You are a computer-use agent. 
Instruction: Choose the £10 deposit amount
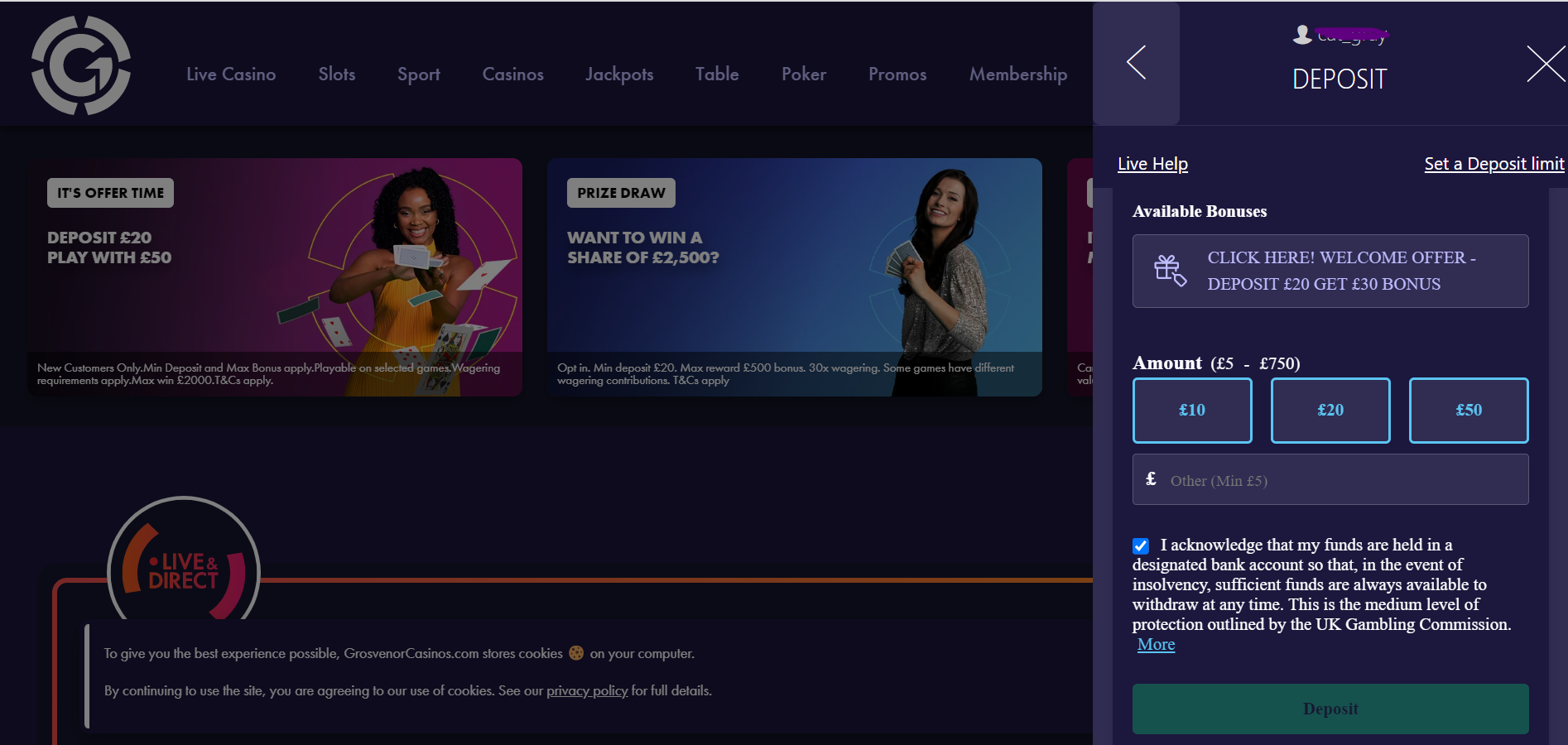click(x=1192, y=410)
